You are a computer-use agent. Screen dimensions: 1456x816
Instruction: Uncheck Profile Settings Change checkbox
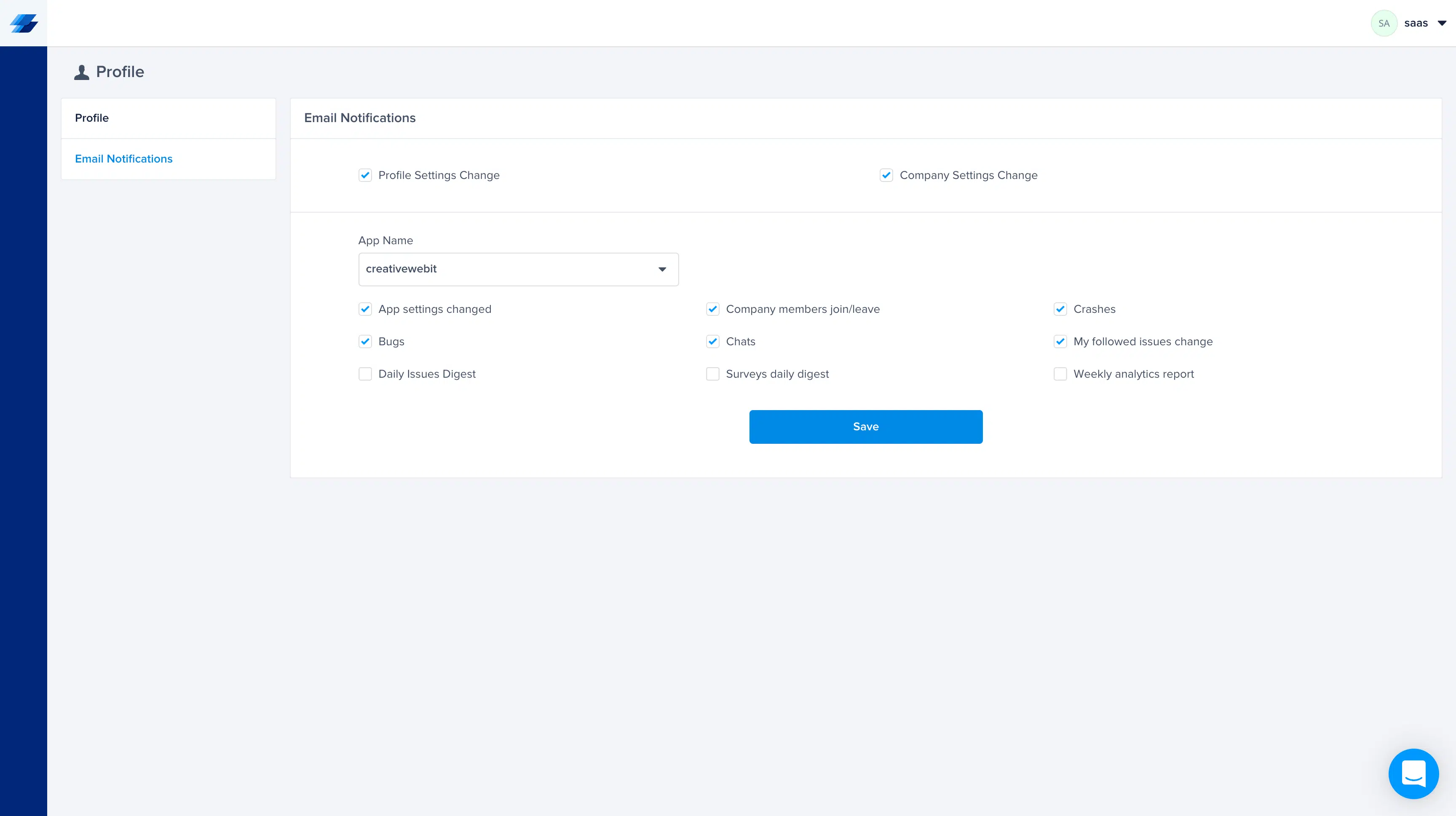pyautogui.click(x=365, y=175)
